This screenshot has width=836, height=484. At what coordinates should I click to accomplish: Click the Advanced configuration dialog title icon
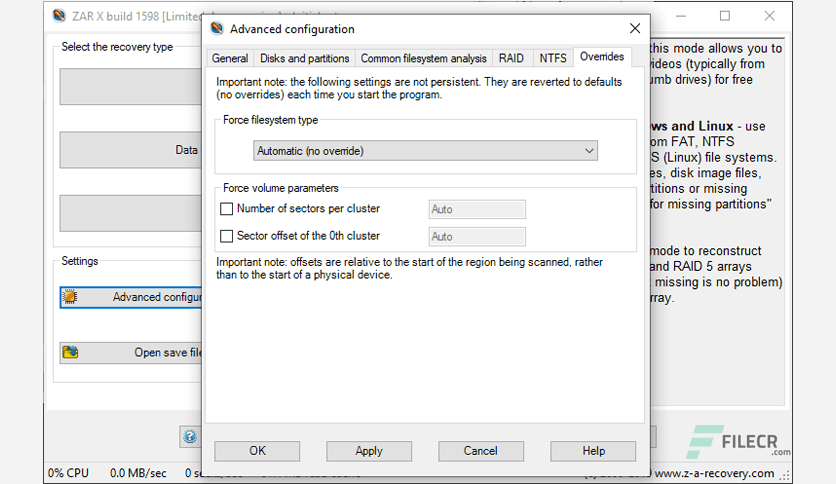tap(217, 28)
